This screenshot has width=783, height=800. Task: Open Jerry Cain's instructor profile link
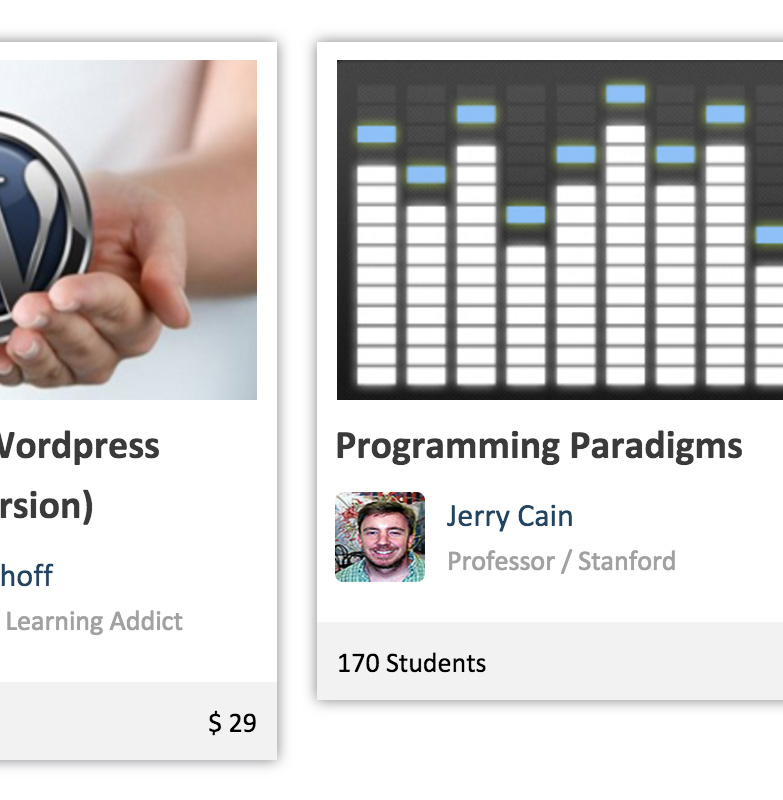coord(510,516)
